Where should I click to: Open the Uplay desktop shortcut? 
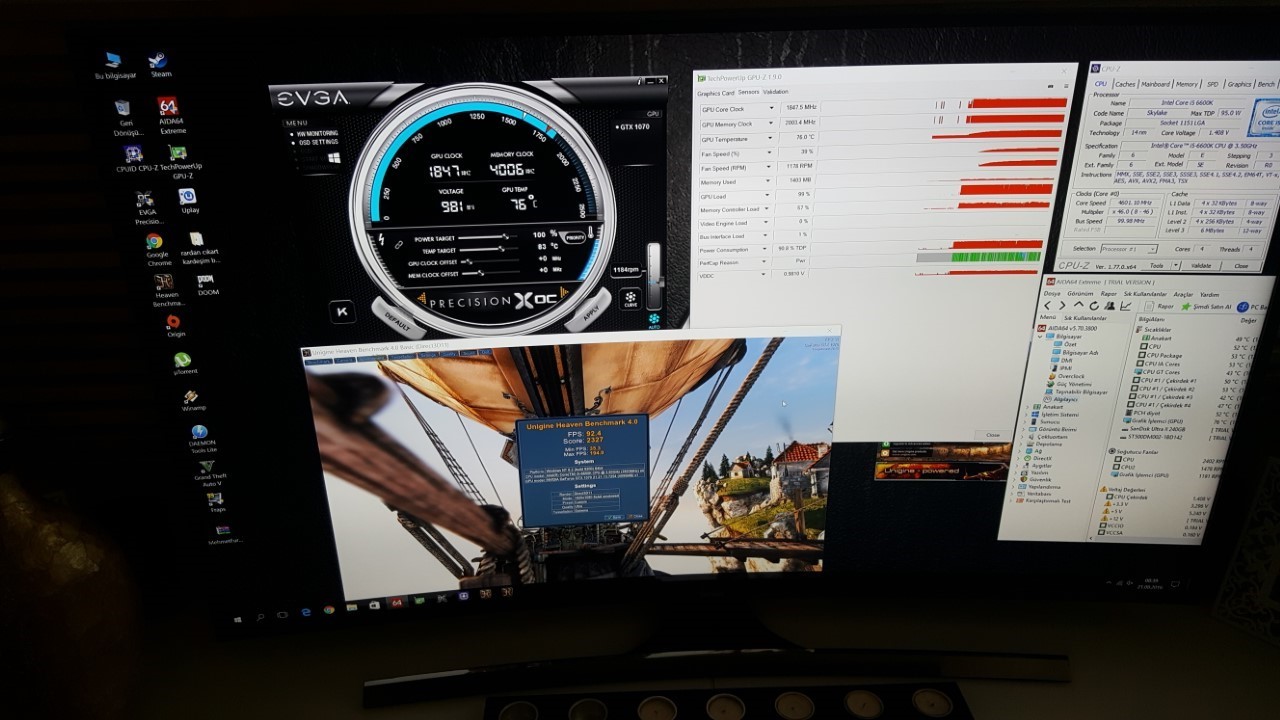[189, 201]
